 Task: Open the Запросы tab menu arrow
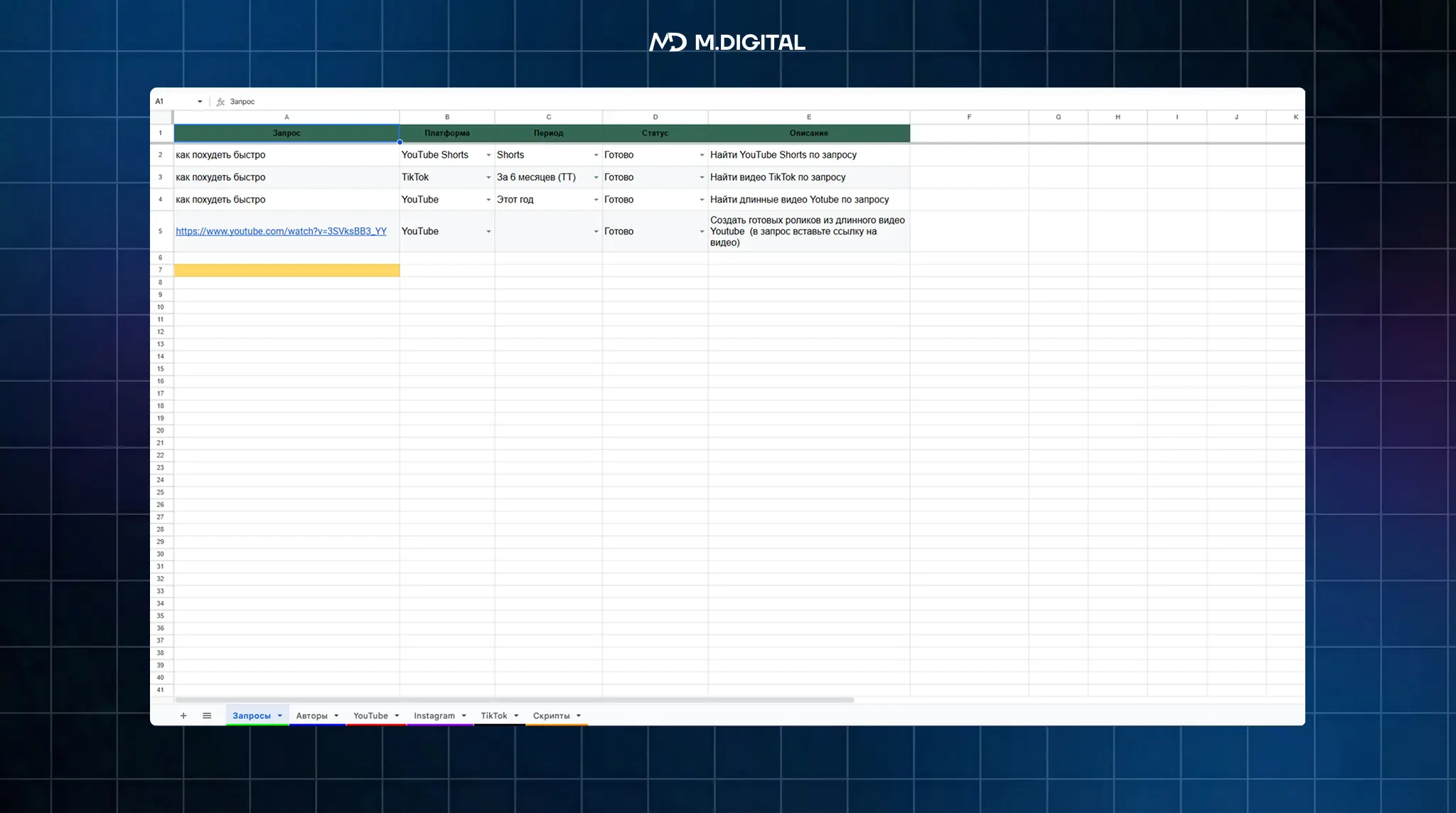(280, 716)
